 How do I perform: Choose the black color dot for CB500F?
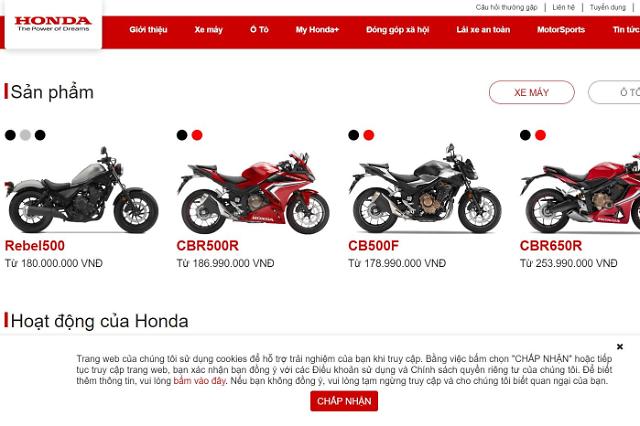pos(354,135)
